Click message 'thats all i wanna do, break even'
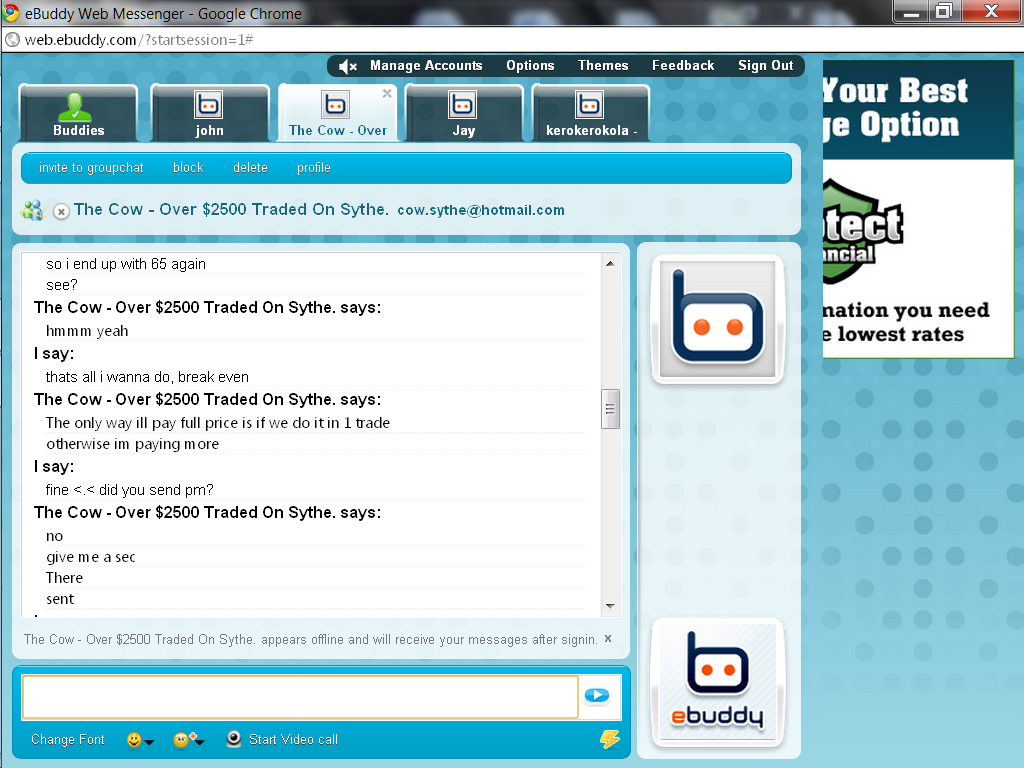 (147, 377)
